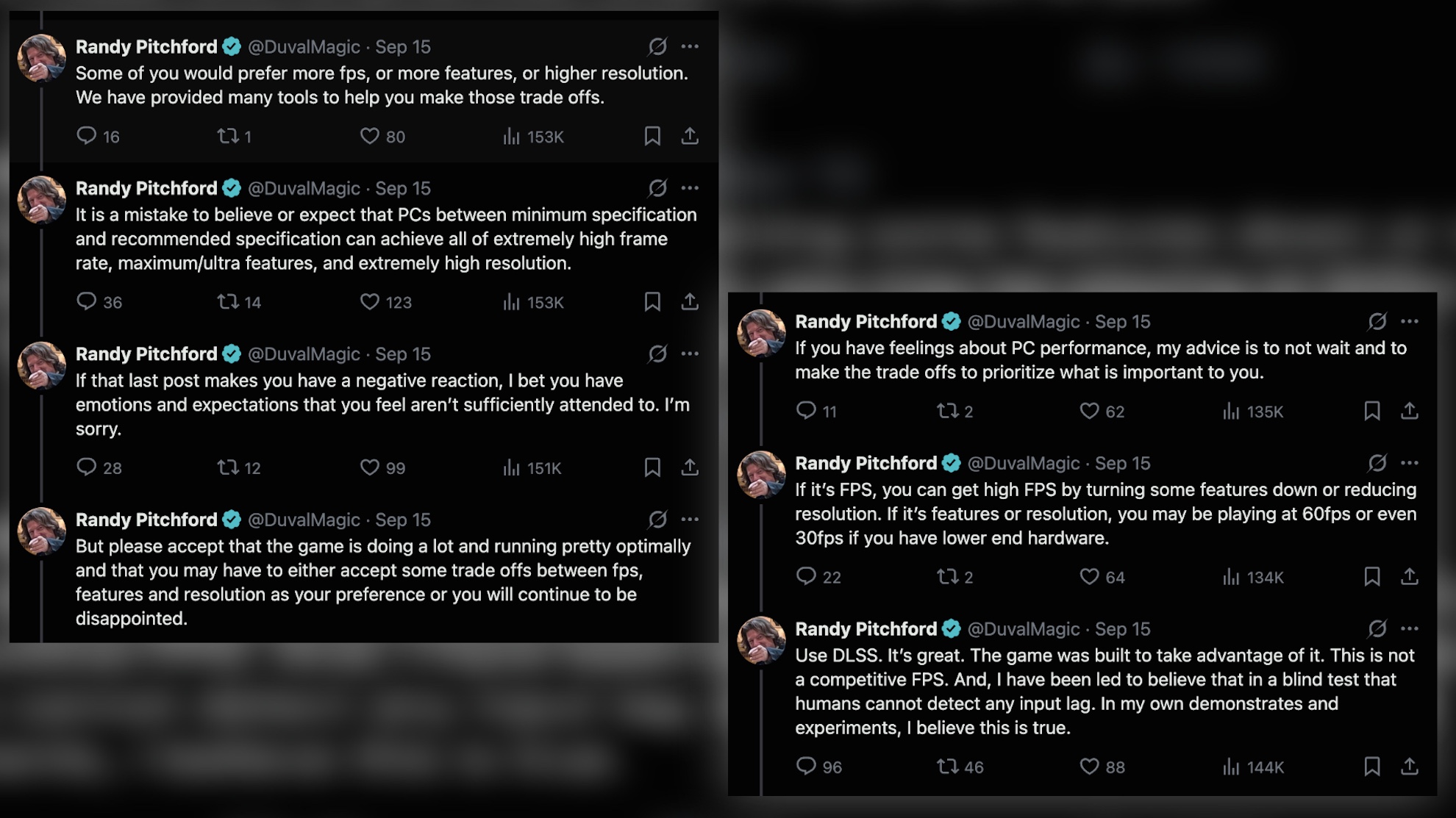The height and width of the screenshot is (818, 1456).
Task: Reply to the 'more fps' tweet
Action: click(87, 136)
